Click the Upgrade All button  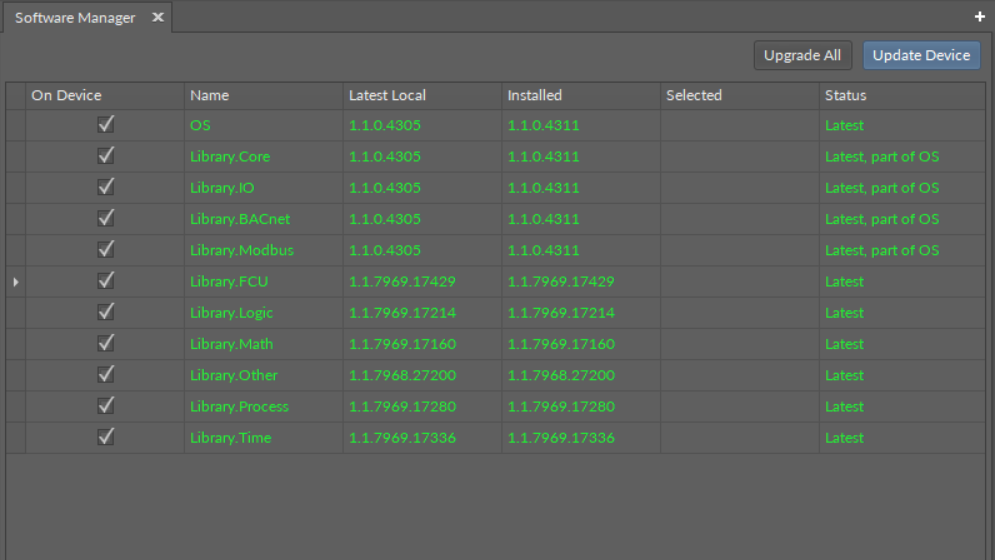802,56
